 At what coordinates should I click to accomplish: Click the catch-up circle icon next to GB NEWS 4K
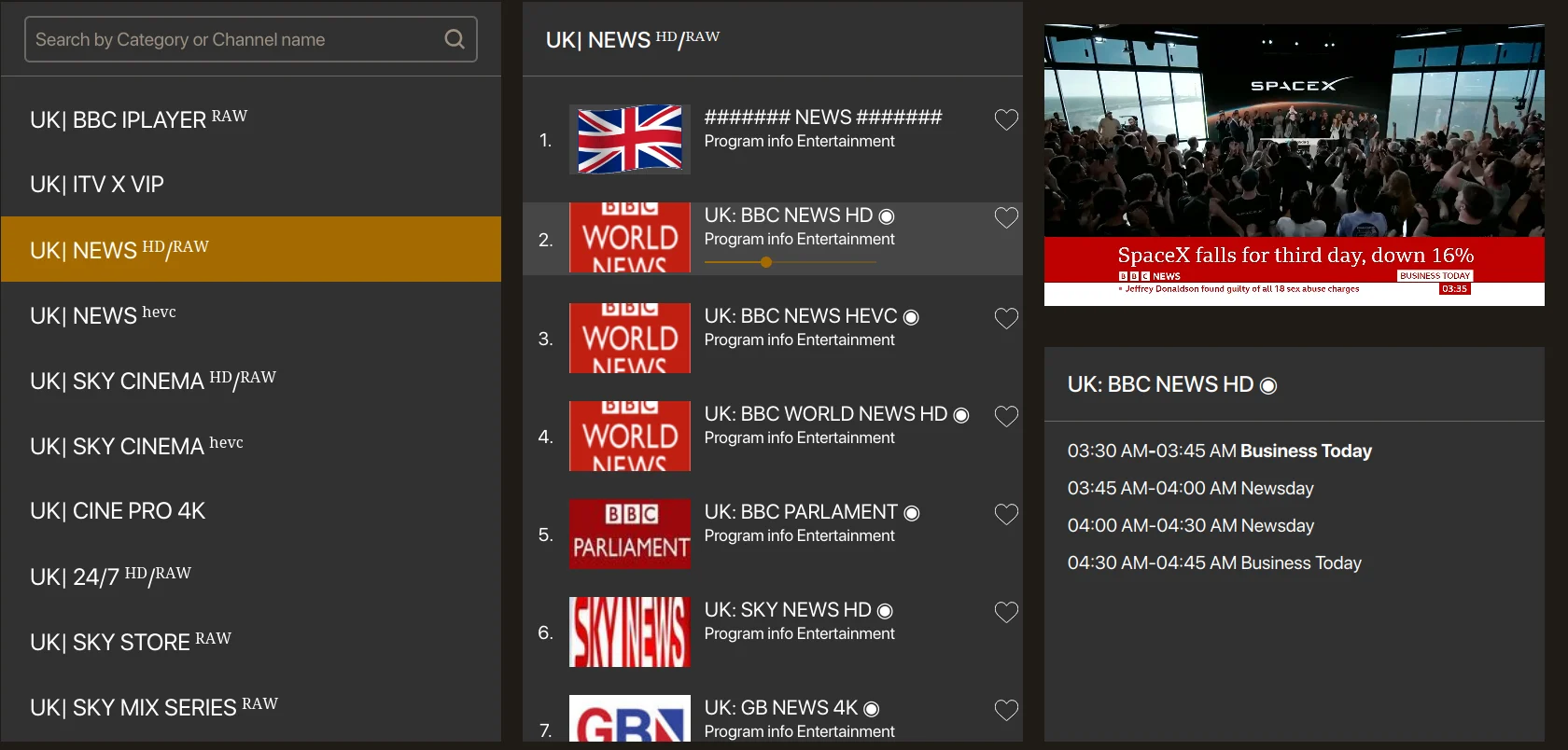tap(871, 709)
